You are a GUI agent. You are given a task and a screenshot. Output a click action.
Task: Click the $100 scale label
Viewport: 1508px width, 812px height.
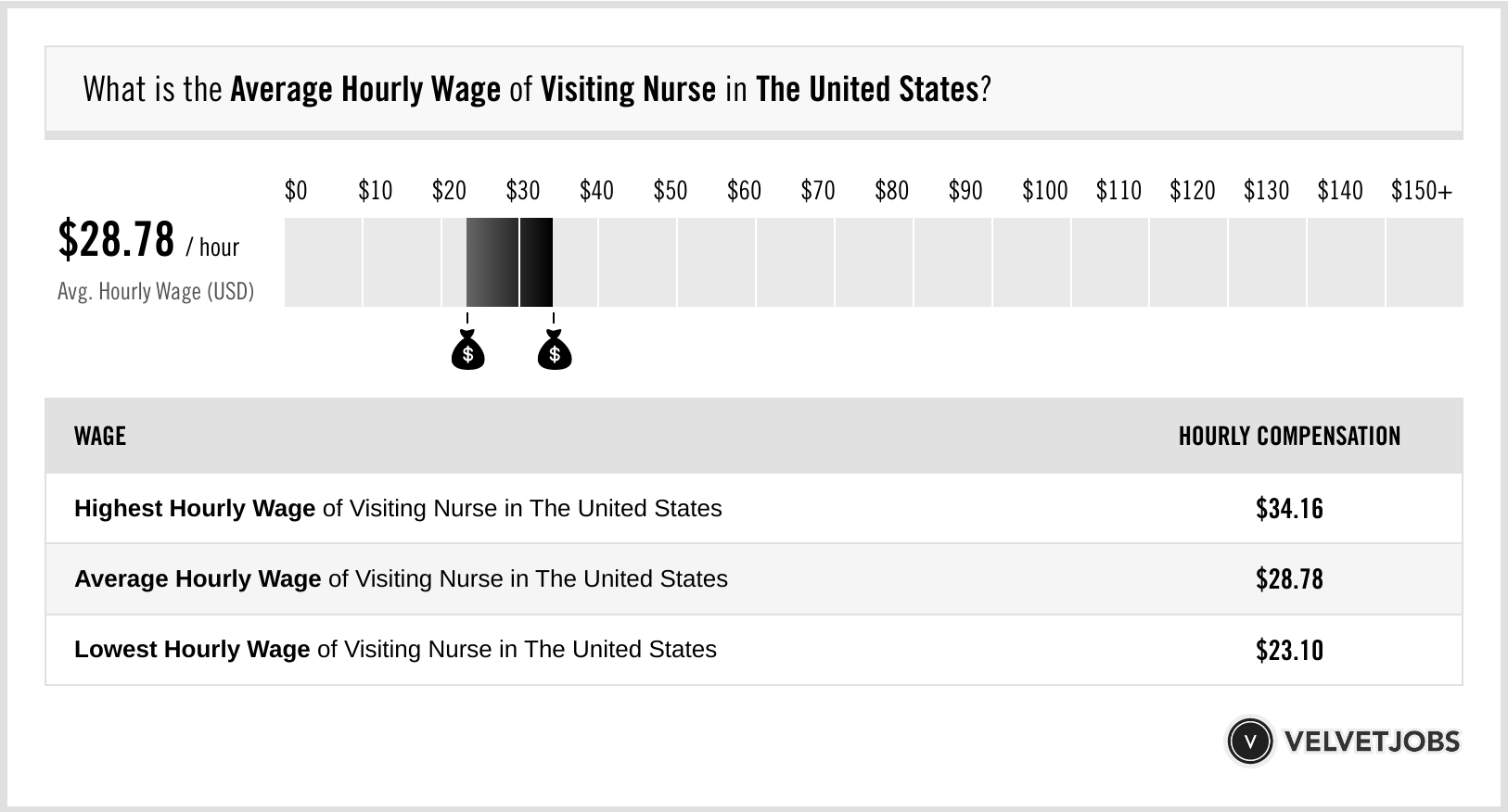[1044, 191]
